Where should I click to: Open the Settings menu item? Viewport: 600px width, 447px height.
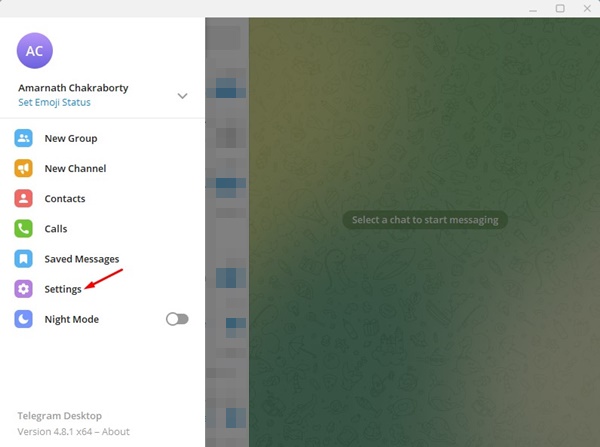[x=102, y=289]
